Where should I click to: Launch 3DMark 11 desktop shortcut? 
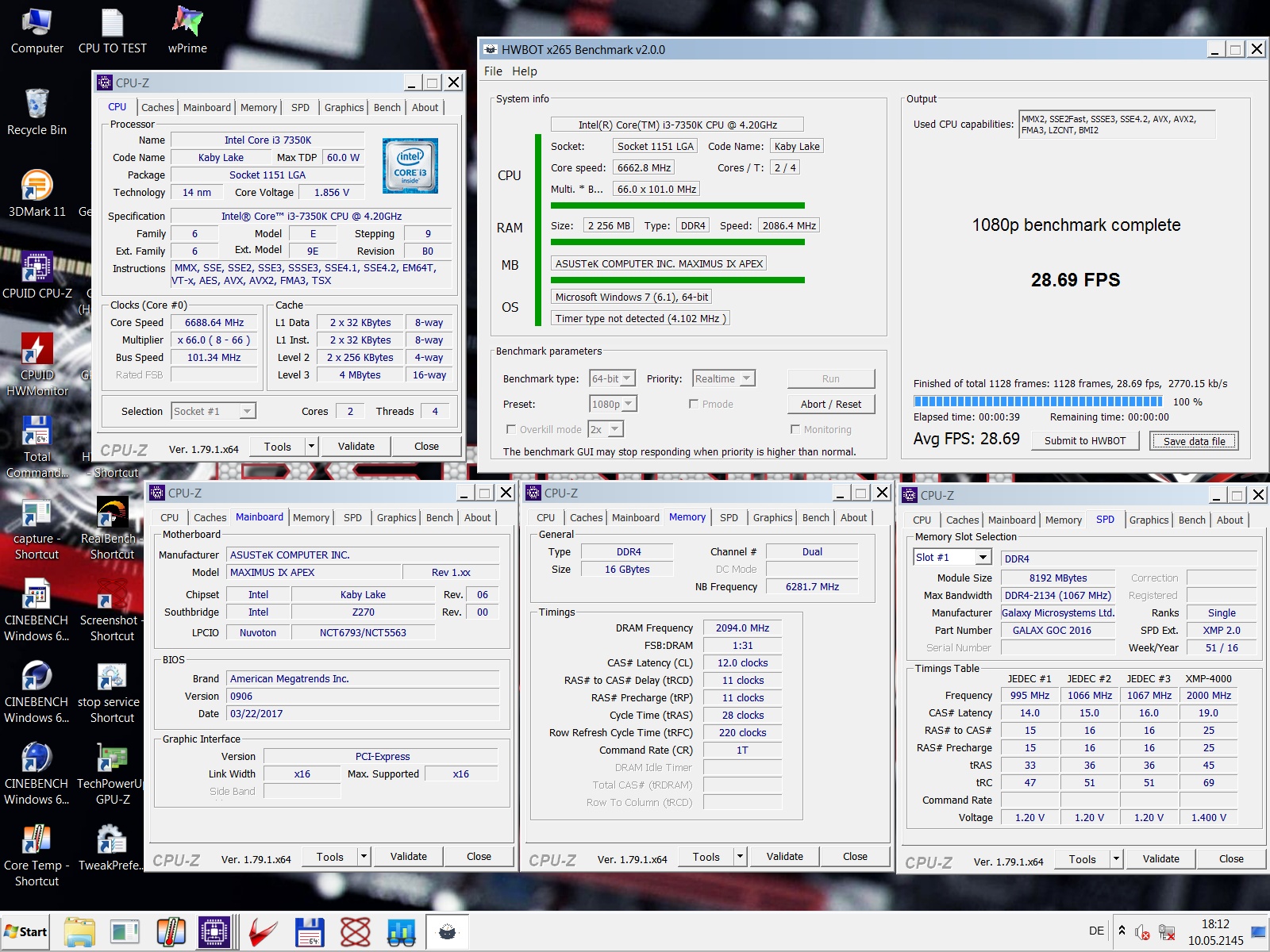pyautogui.click(x=37, y=194)
